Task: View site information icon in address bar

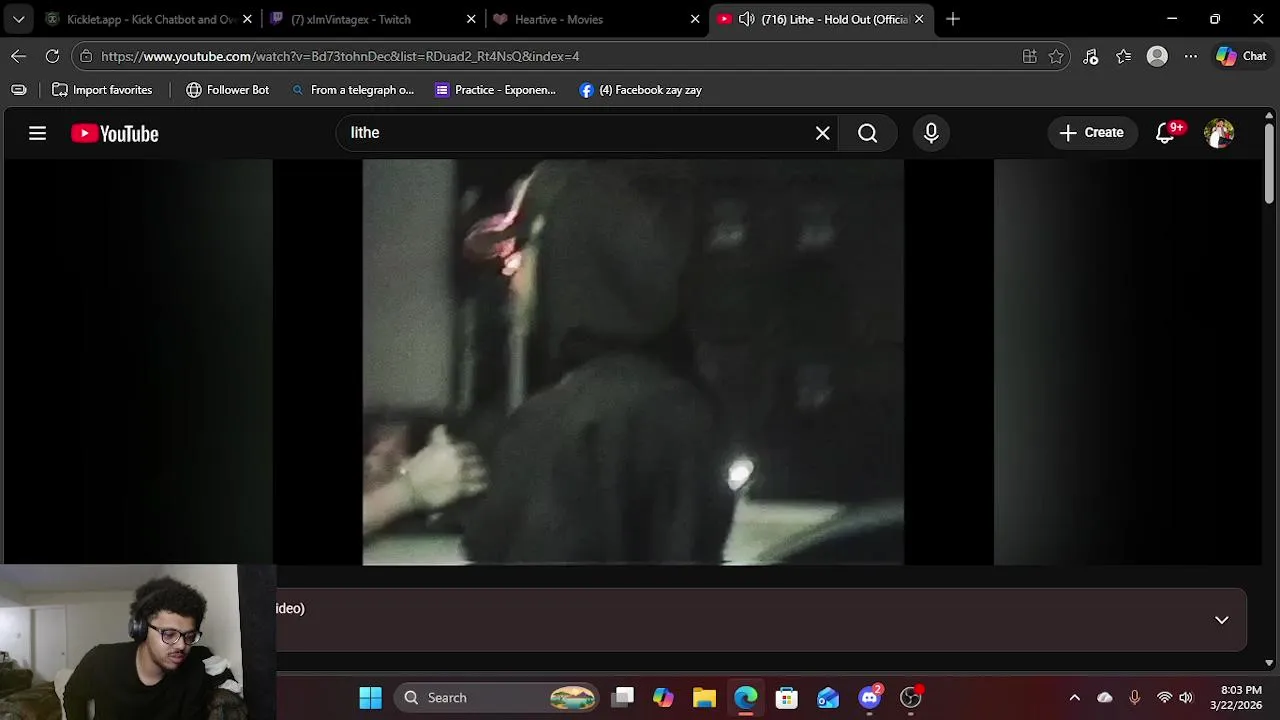Action: pos(86,57)
